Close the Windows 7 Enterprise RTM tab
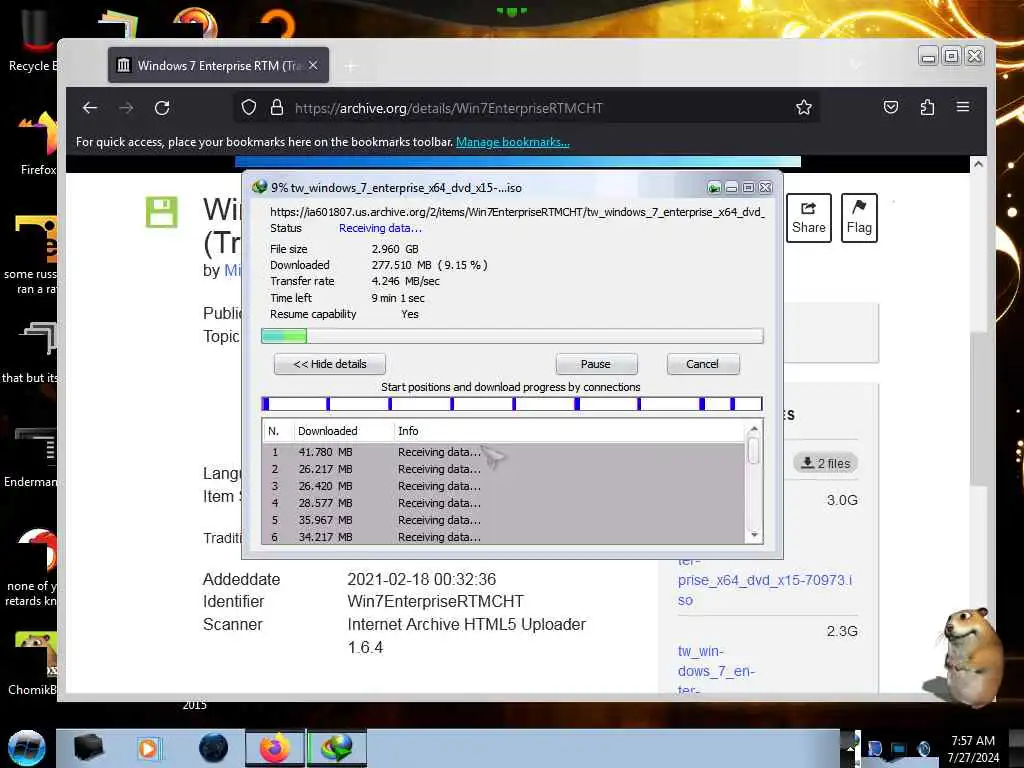The height and width of the screenshot is (768, 1024). [313, 65]
